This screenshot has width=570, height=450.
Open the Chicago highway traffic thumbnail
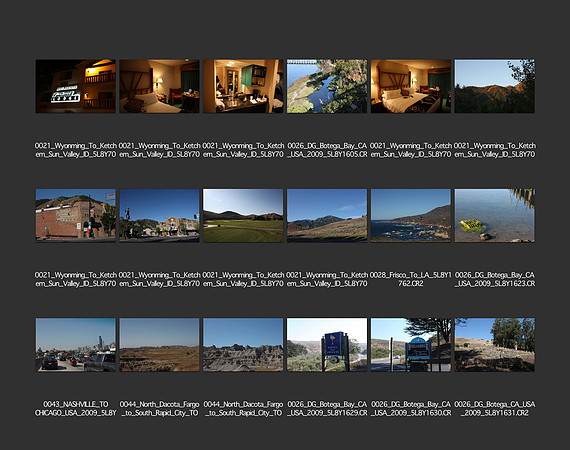76,345
